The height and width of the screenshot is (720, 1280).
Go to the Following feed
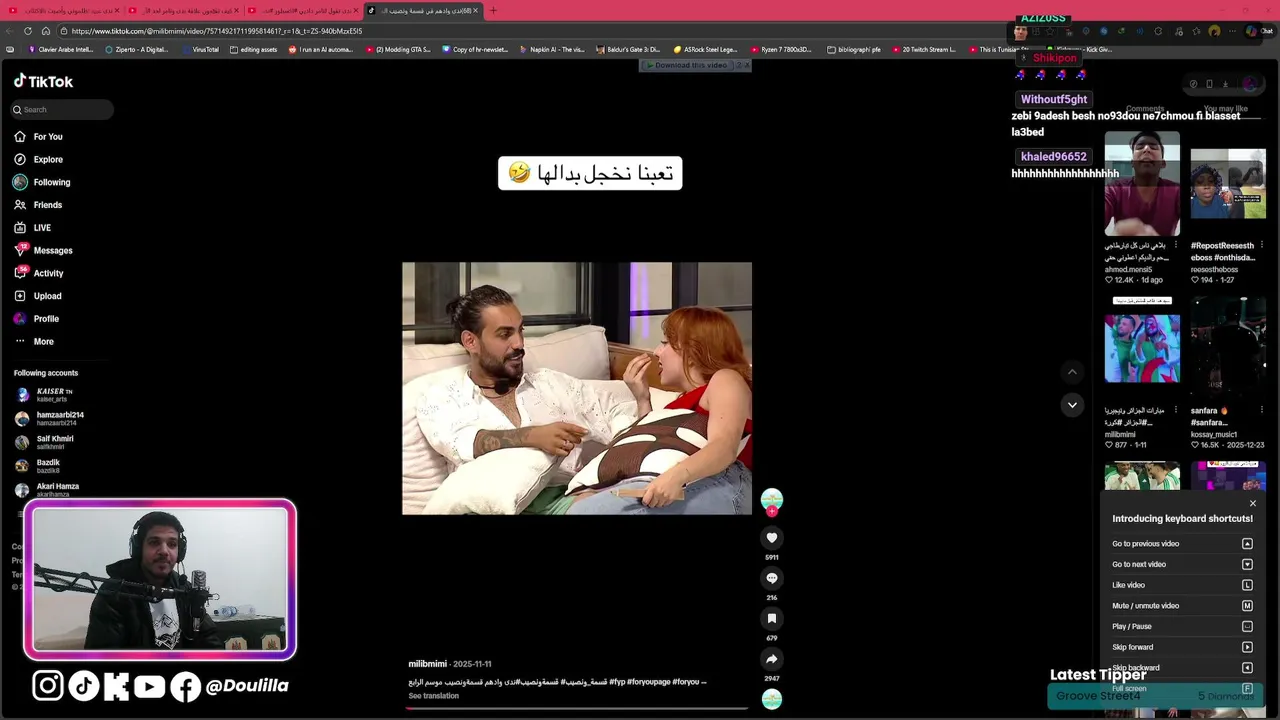pyautogui.click(x=41, y=182)
